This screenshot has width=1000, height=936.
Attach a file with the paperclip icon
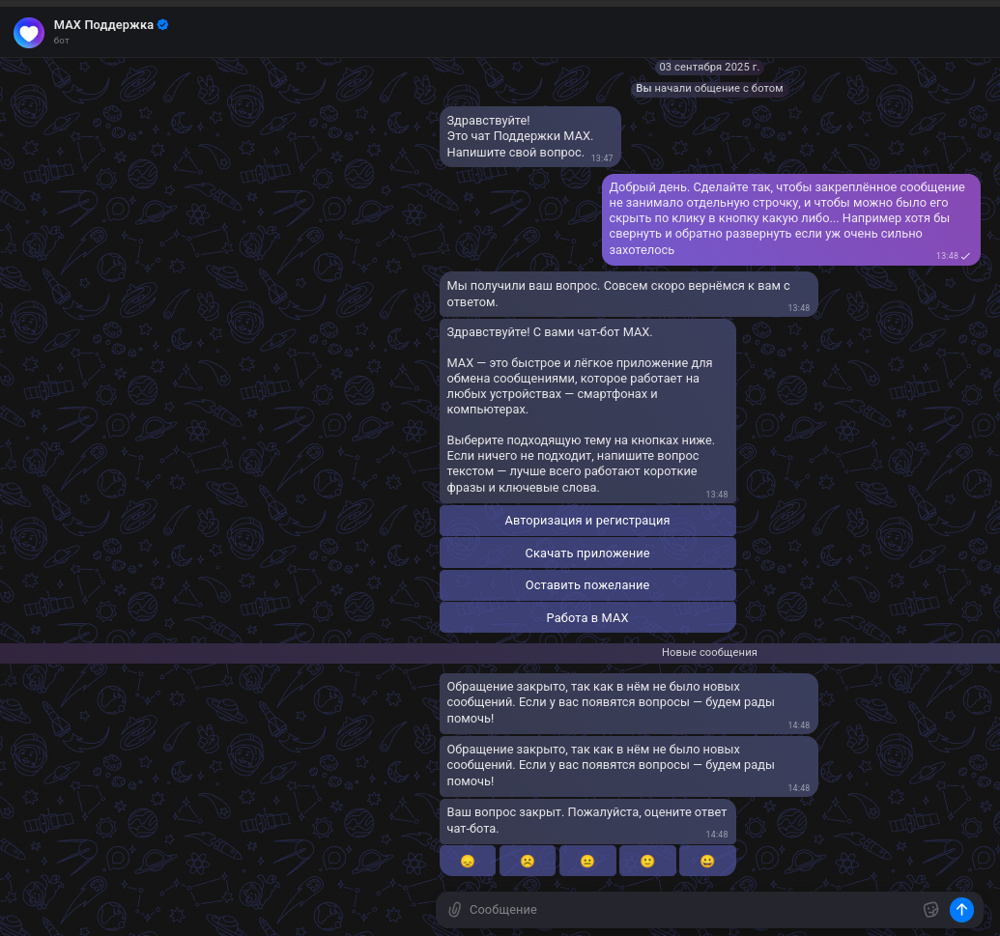pos(454,910)
